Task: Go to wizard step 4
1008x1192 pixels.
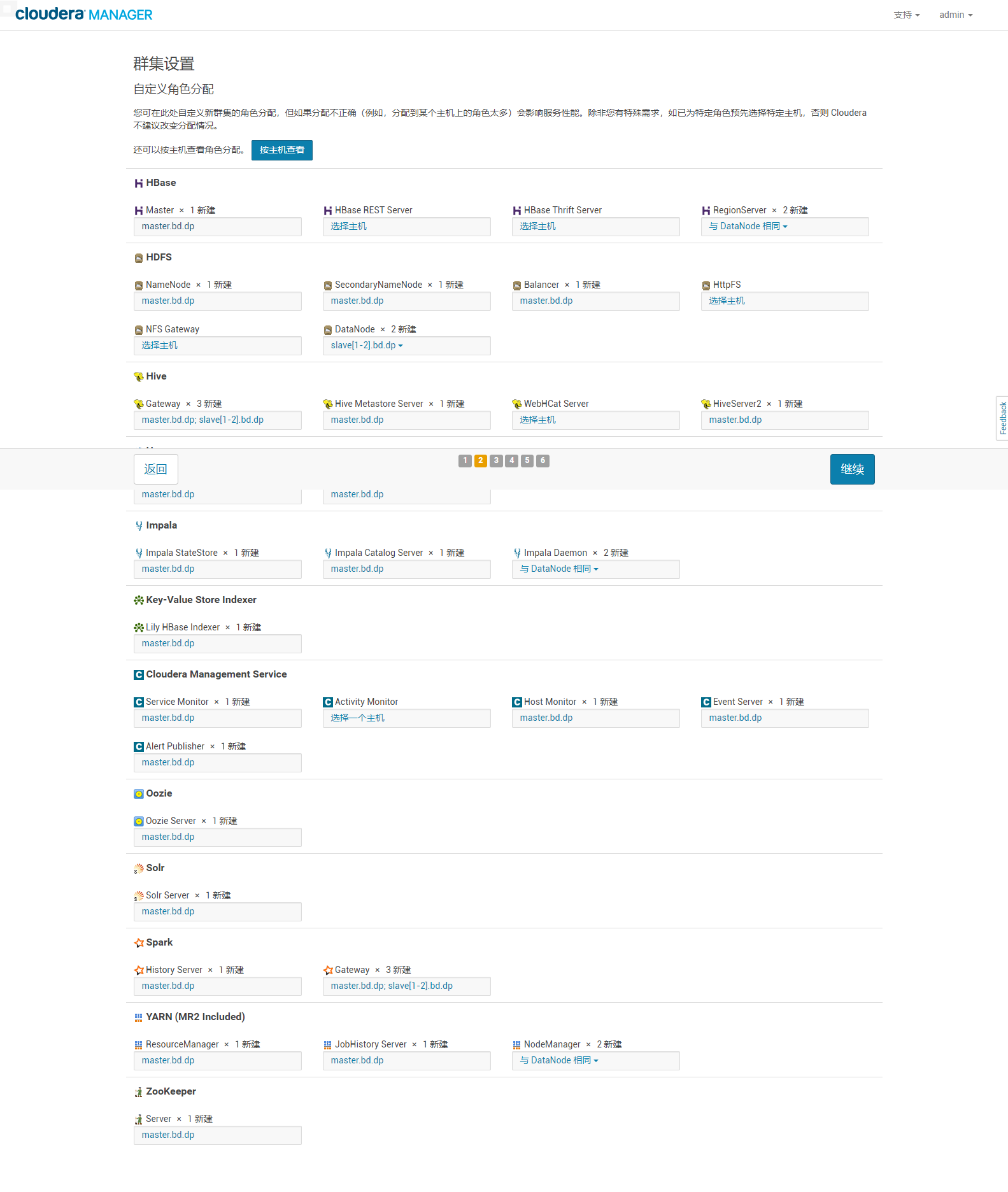Action: [x=512, y=460]
